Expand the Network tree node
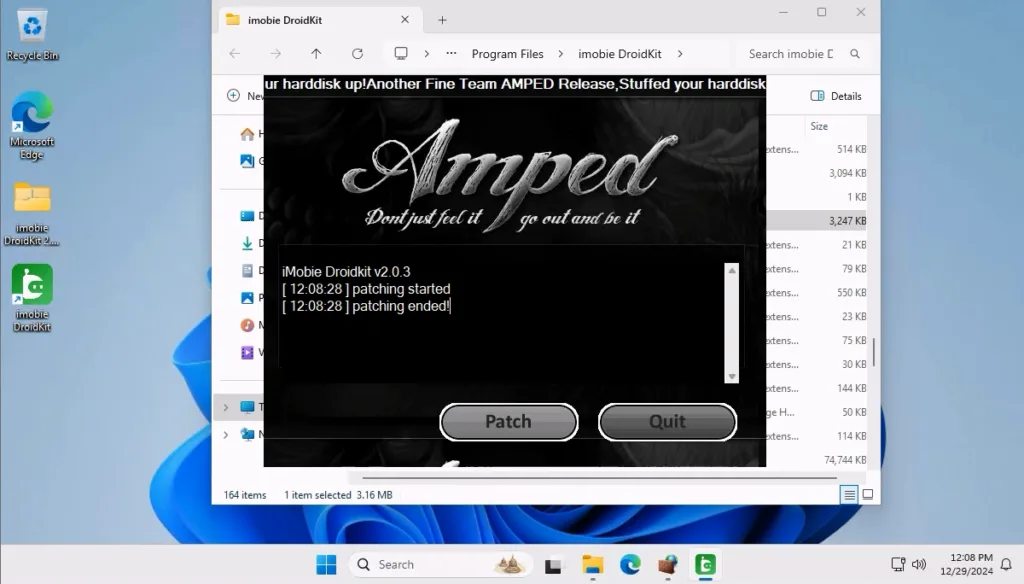1024x584 pixels. (226, 434)
